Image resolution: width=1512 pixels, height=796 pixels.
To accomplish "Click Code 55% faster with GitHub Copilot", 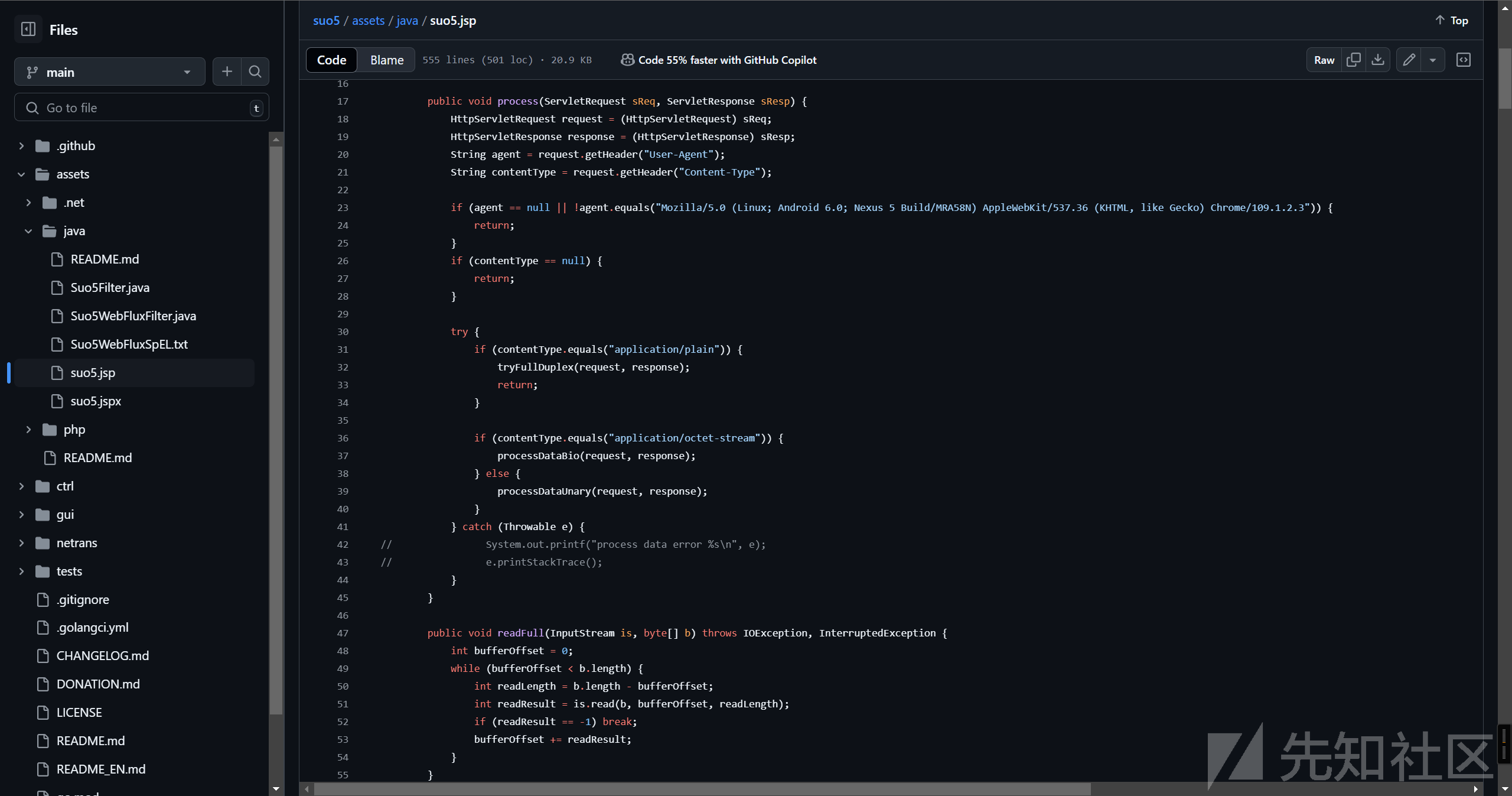I will pyautogui.click(x=728, y=60).
